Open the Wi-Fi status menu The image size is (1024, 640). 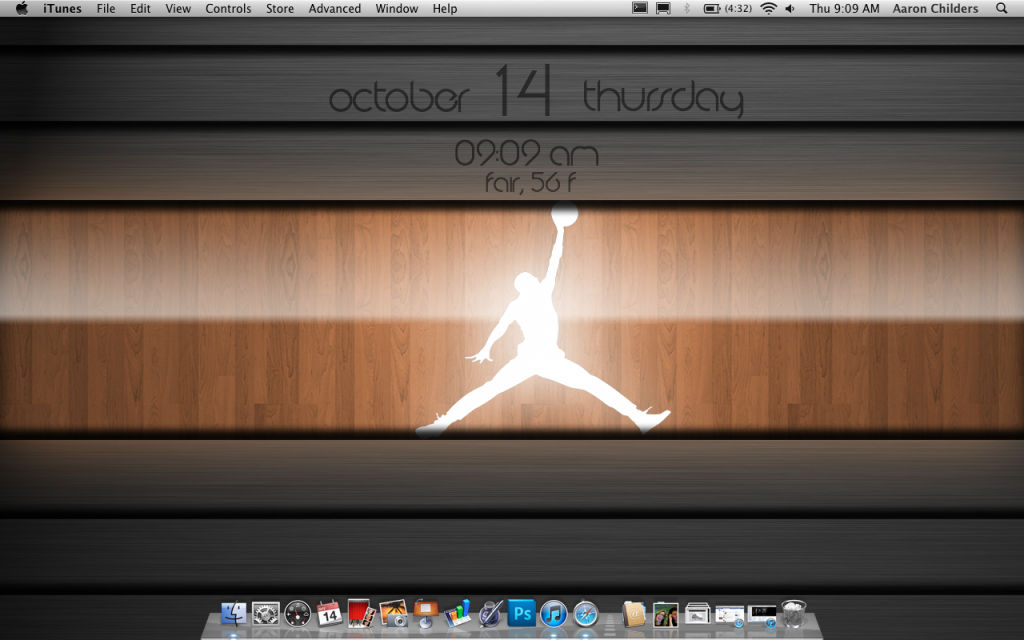point(769,8)
